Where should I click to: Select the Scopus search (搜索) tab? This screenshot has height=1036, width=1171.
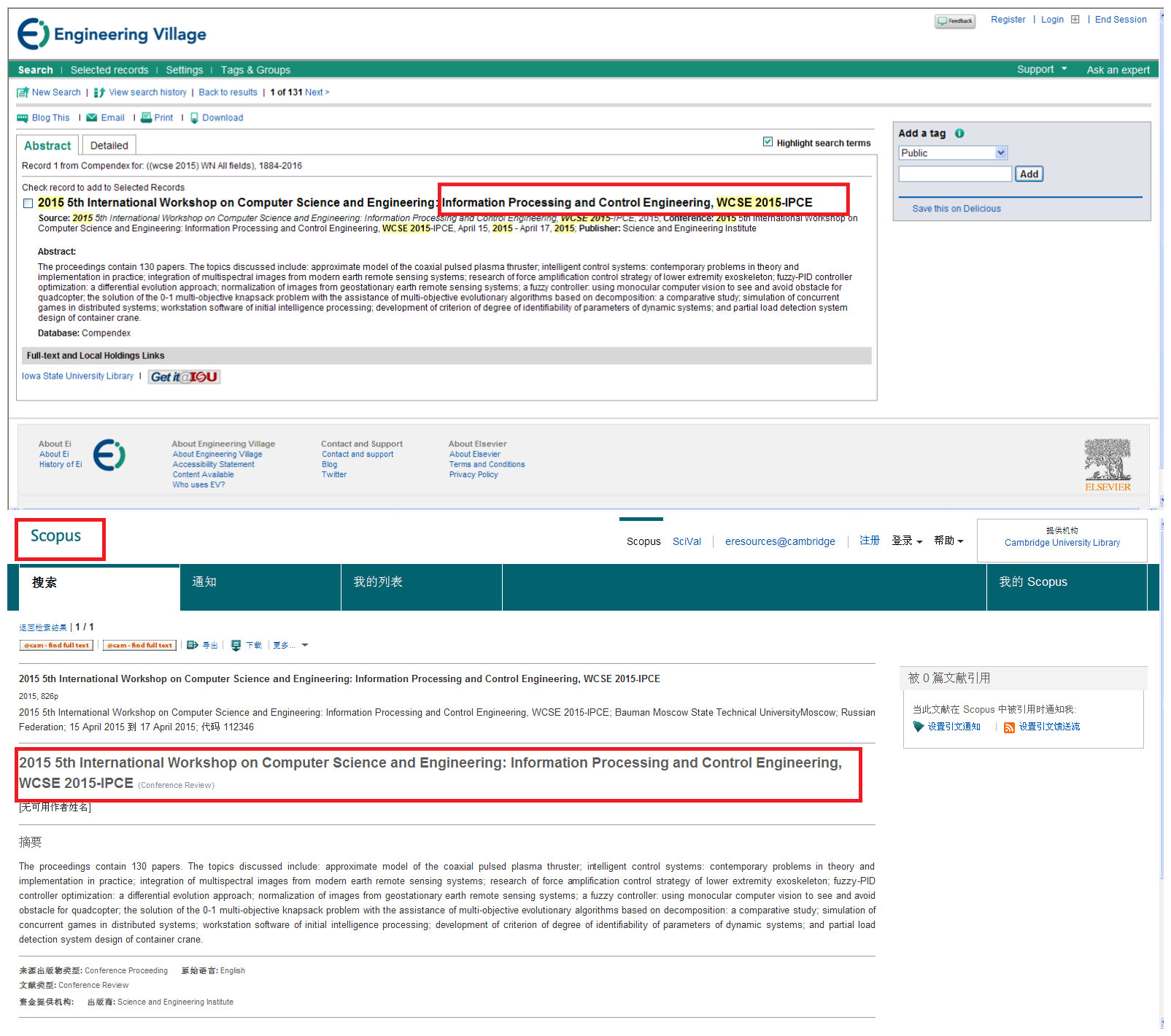[x=99, y=587]
